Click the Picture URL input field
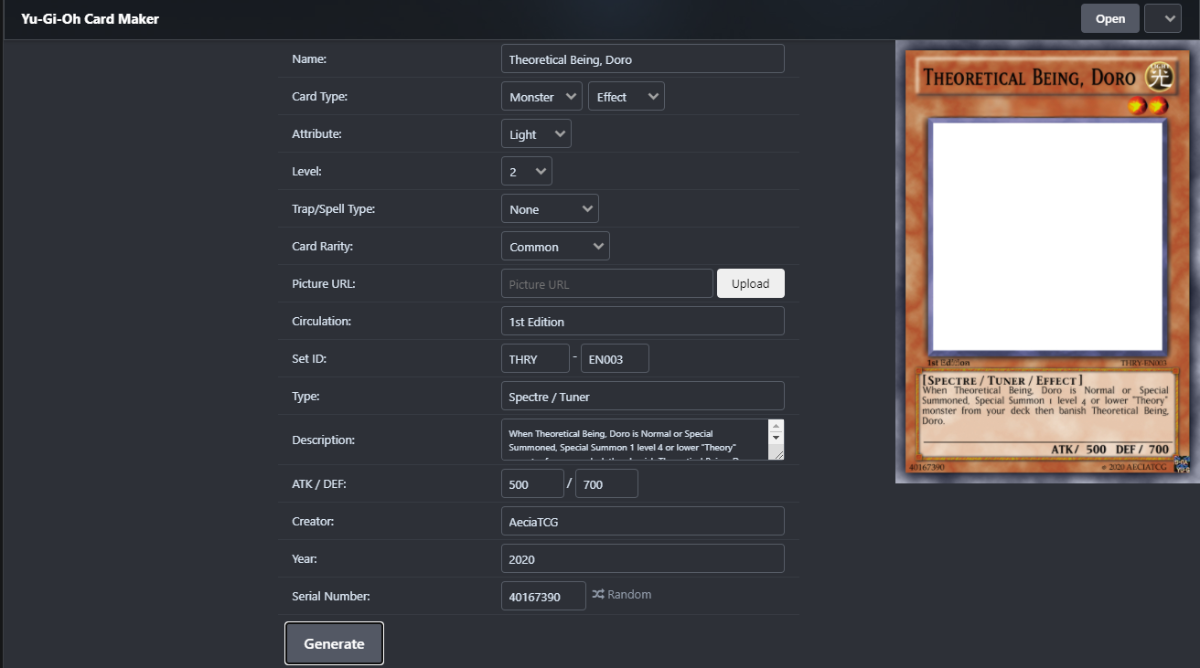 point(607,284)
